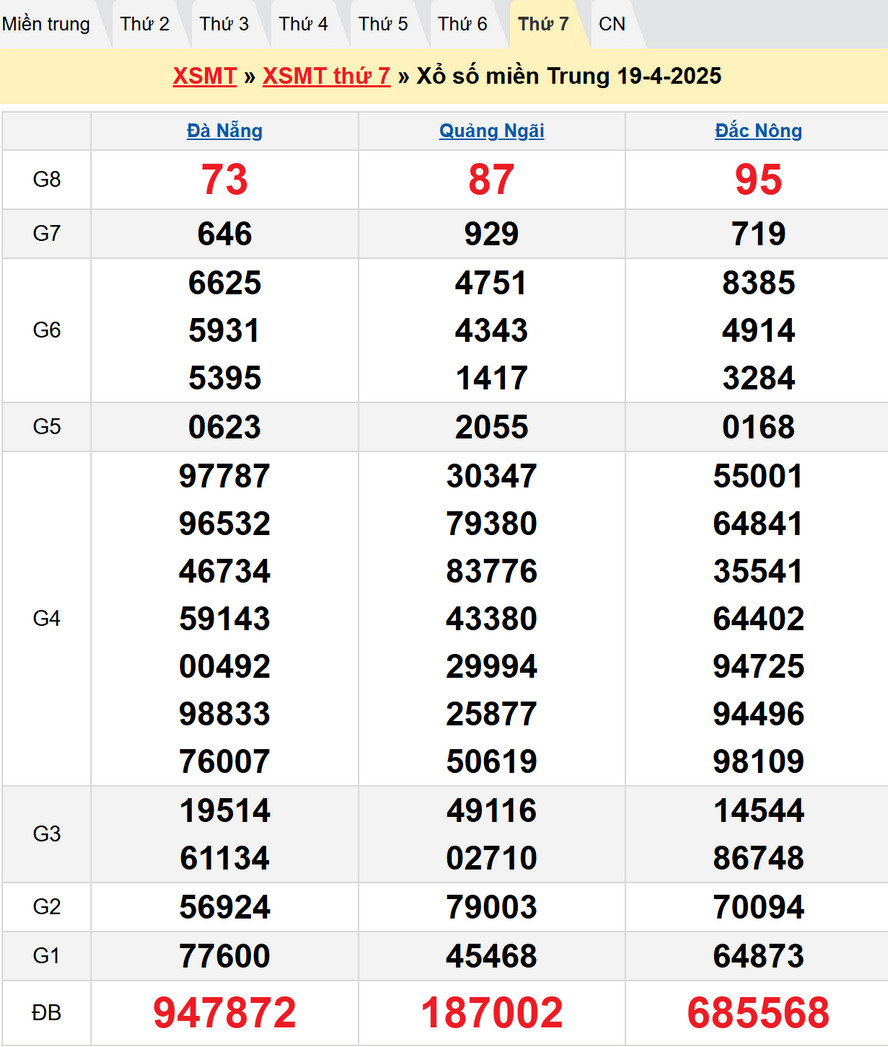This screenshot has width=888, height=1047.
Task: Follow the XSMT breadcrumb link
Action: tap(204, 77)
